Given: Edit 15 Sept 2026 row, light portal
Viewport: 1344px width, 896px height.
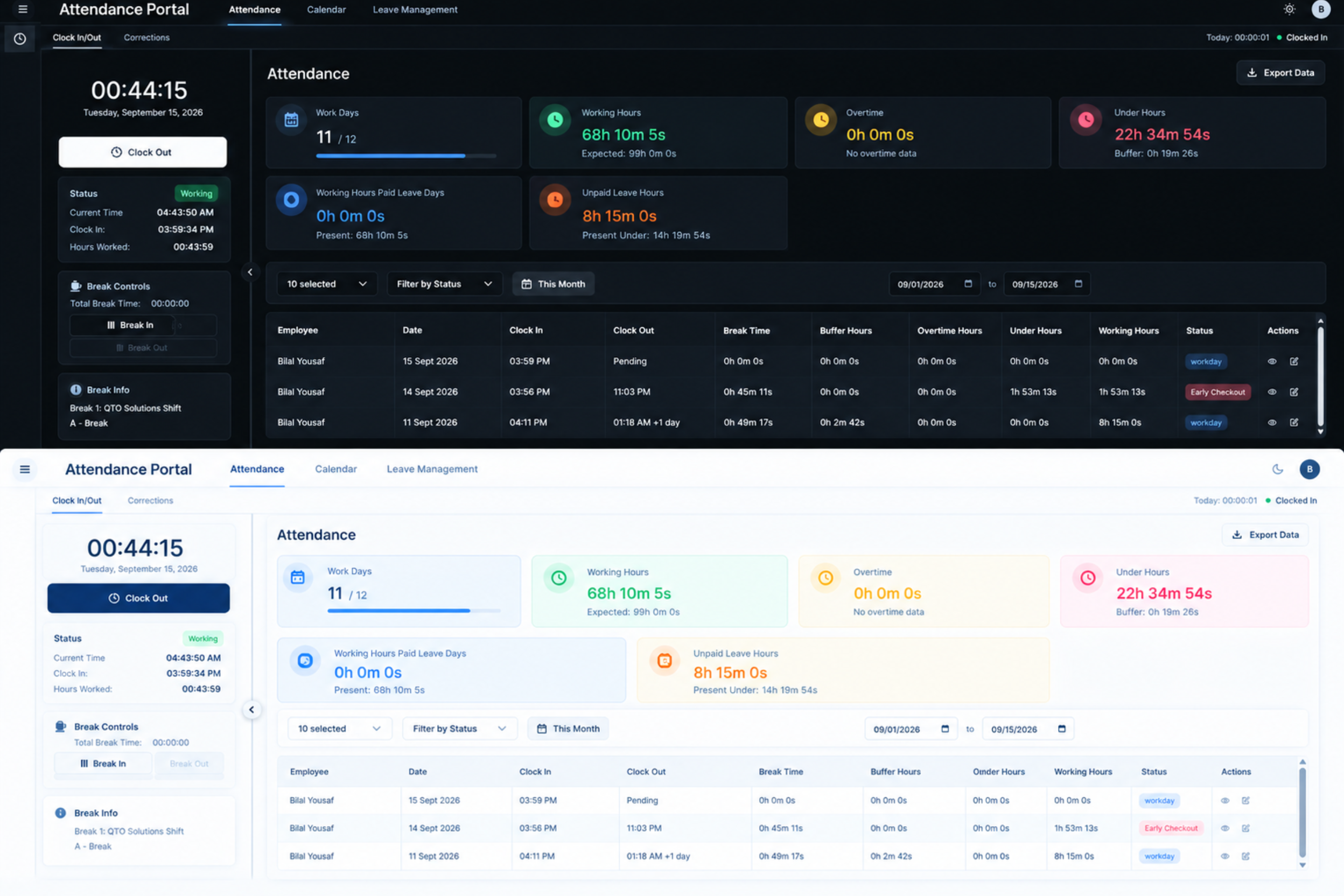Looking at the screenshot, I should pyautogui.click(x=1245, y=801).
